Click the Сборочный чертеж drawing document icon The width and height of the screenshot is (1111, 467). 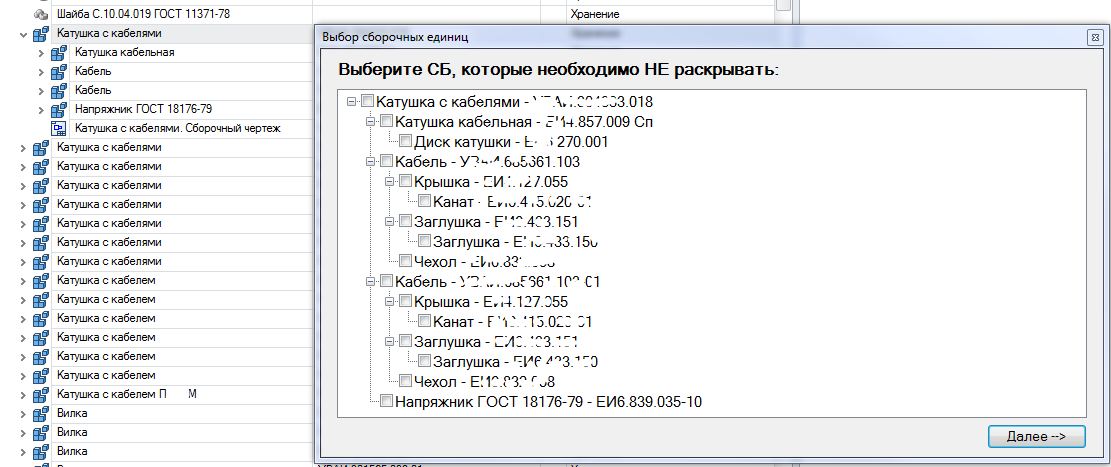coord(59,129)
